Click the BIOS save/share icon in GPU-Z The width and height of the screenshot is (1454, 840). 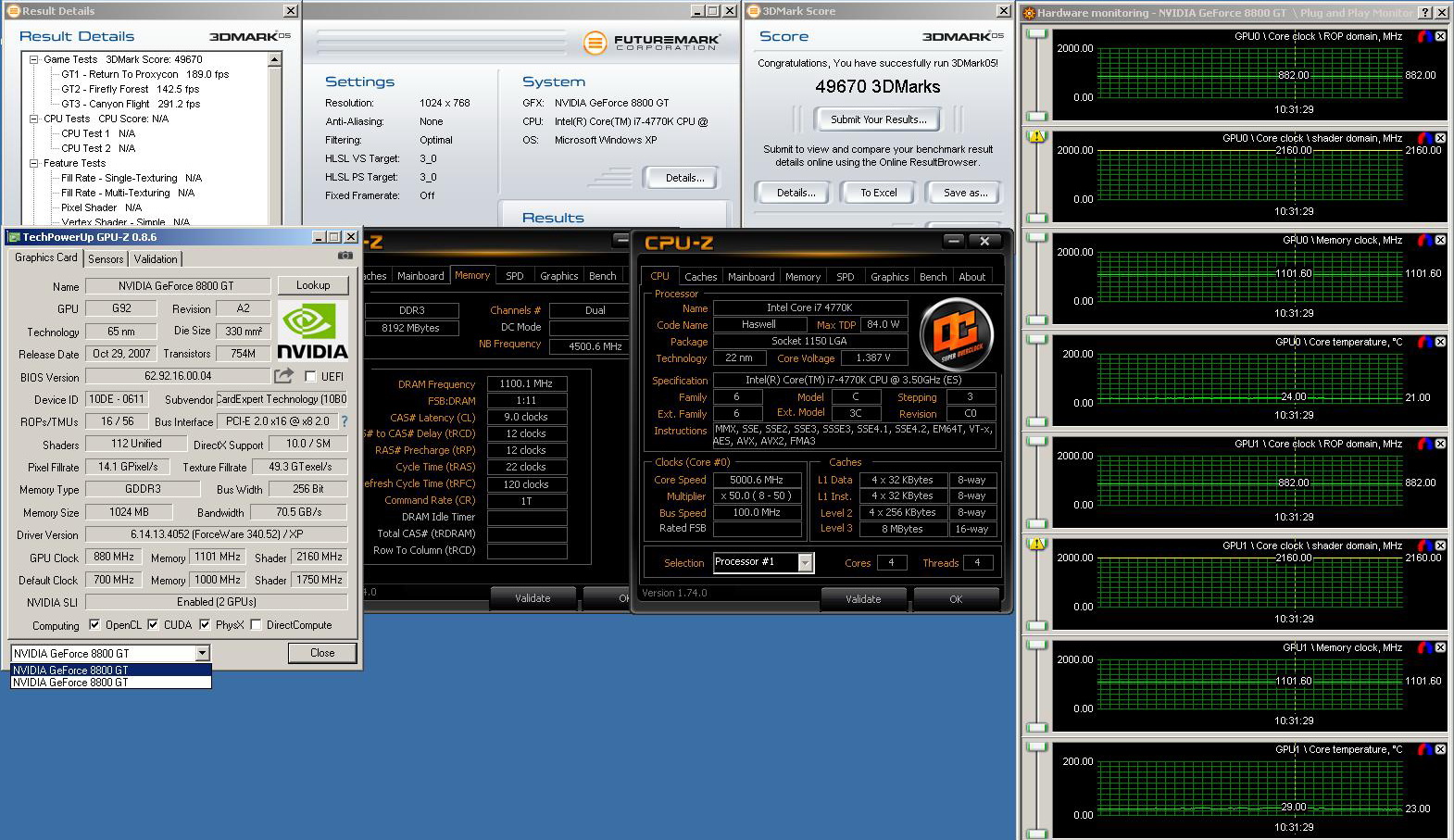[x=283, y=375]
